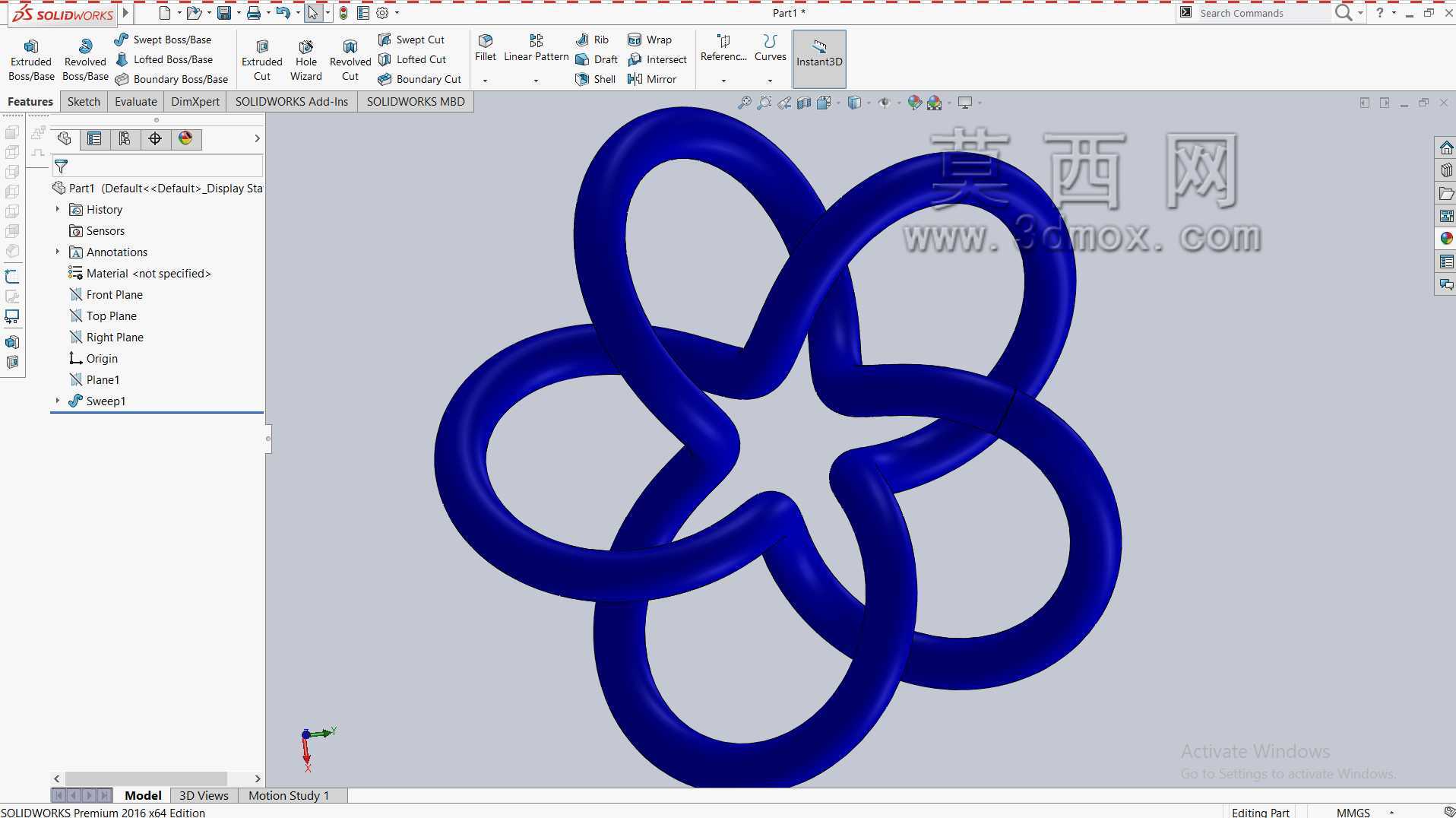The height and width of the screenshot is (818, 1456).
Task: Switch to ConfigurationManager tab
Action: coord(125,138)
